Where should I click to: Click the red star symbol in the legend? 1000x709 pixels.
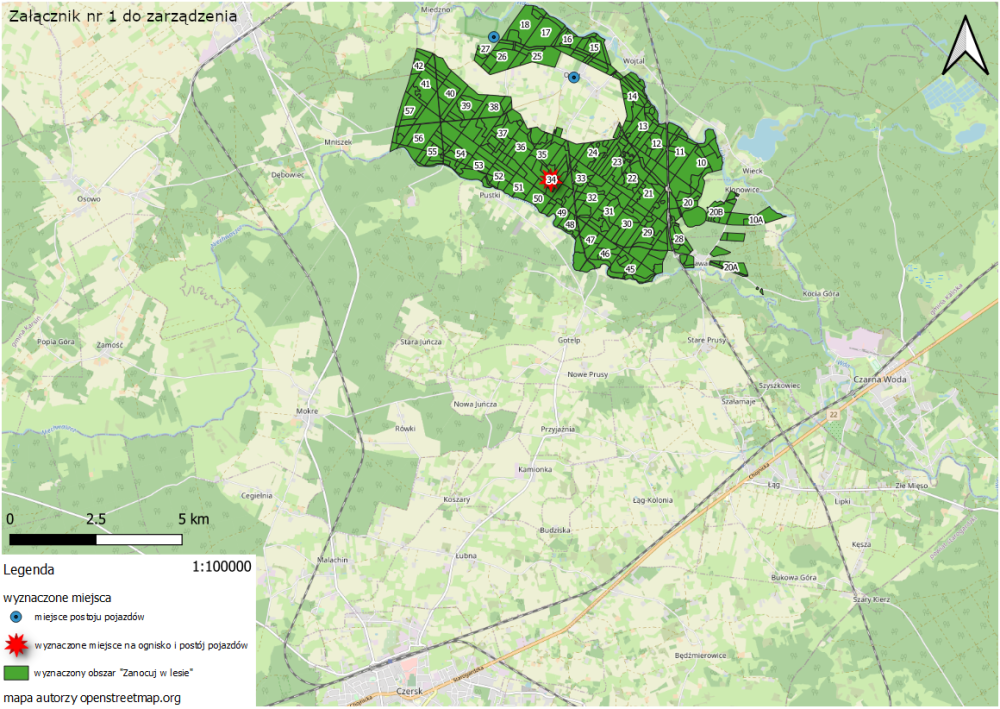pyautogui.click(x=16, y=645)
